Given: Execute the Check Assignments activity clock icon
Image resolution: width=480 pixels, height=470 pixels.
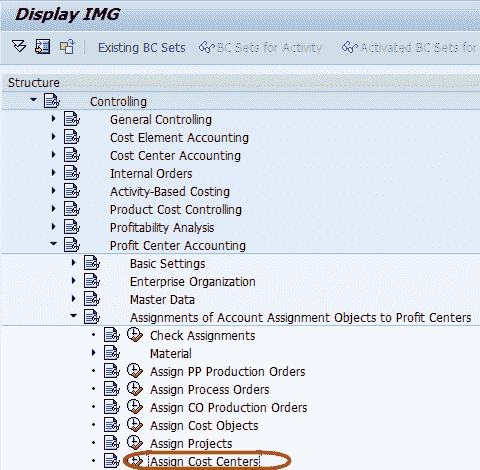Looking at the screenshot, I should 135,335.
